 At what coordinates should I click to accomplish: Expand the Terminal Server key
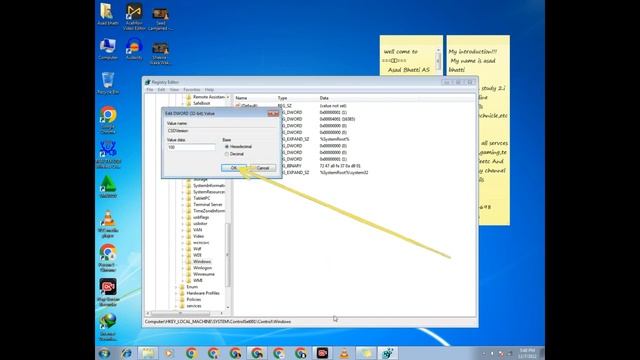pyautogui.click(x=183, y=204)
